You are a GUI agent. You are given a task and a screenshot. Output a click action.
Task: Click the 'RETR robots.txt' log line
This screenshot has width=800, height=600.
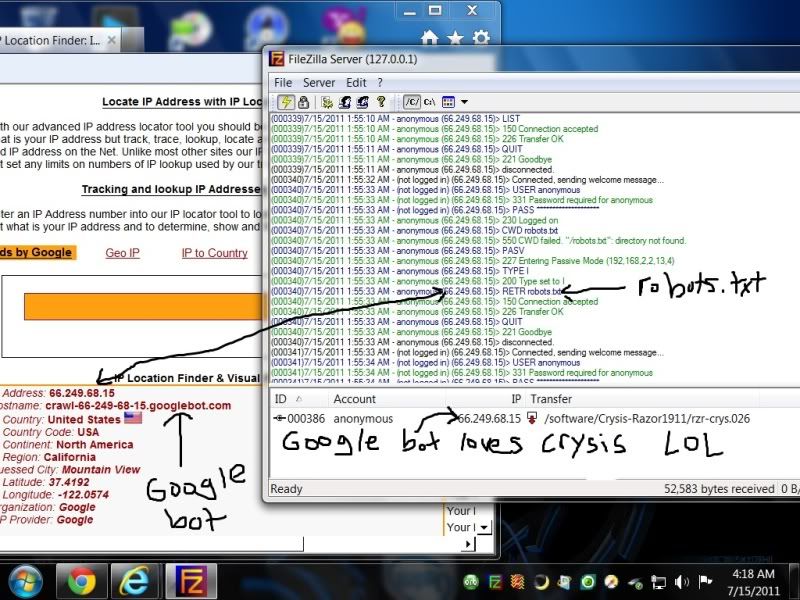click(x=416, y=291)
